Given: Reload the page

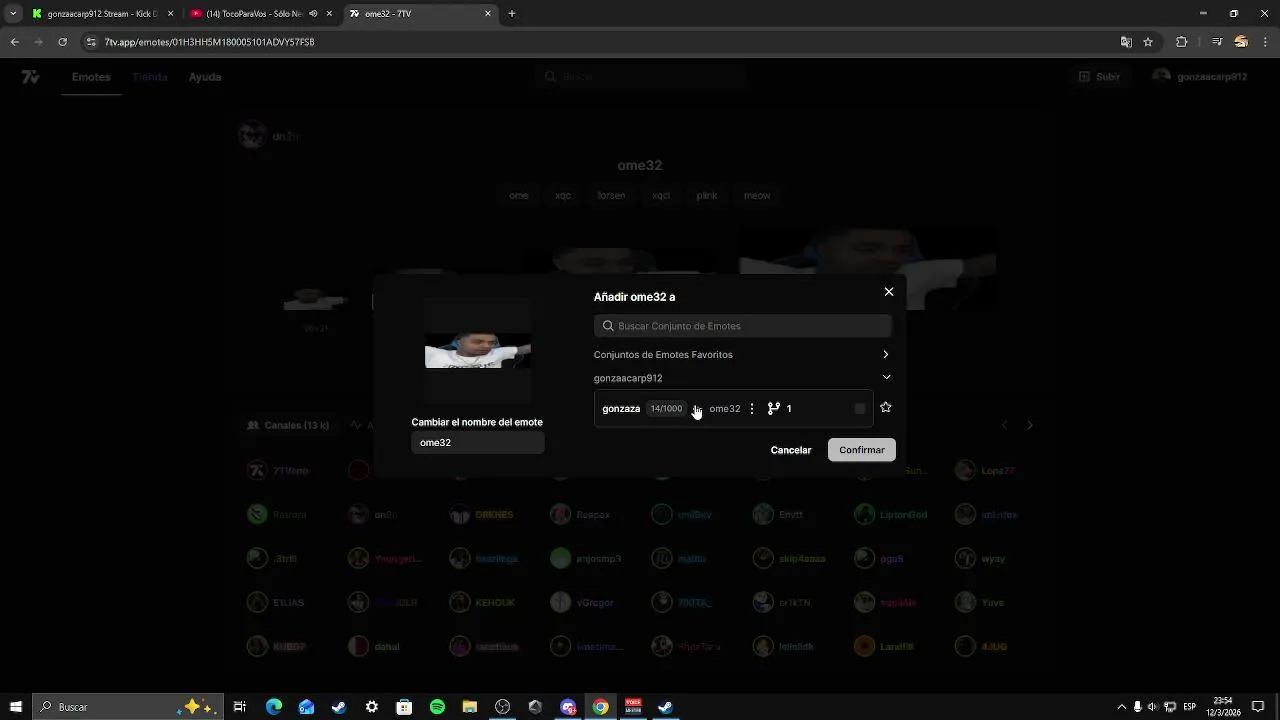Looking at the screenshot, I should (62, 42).
